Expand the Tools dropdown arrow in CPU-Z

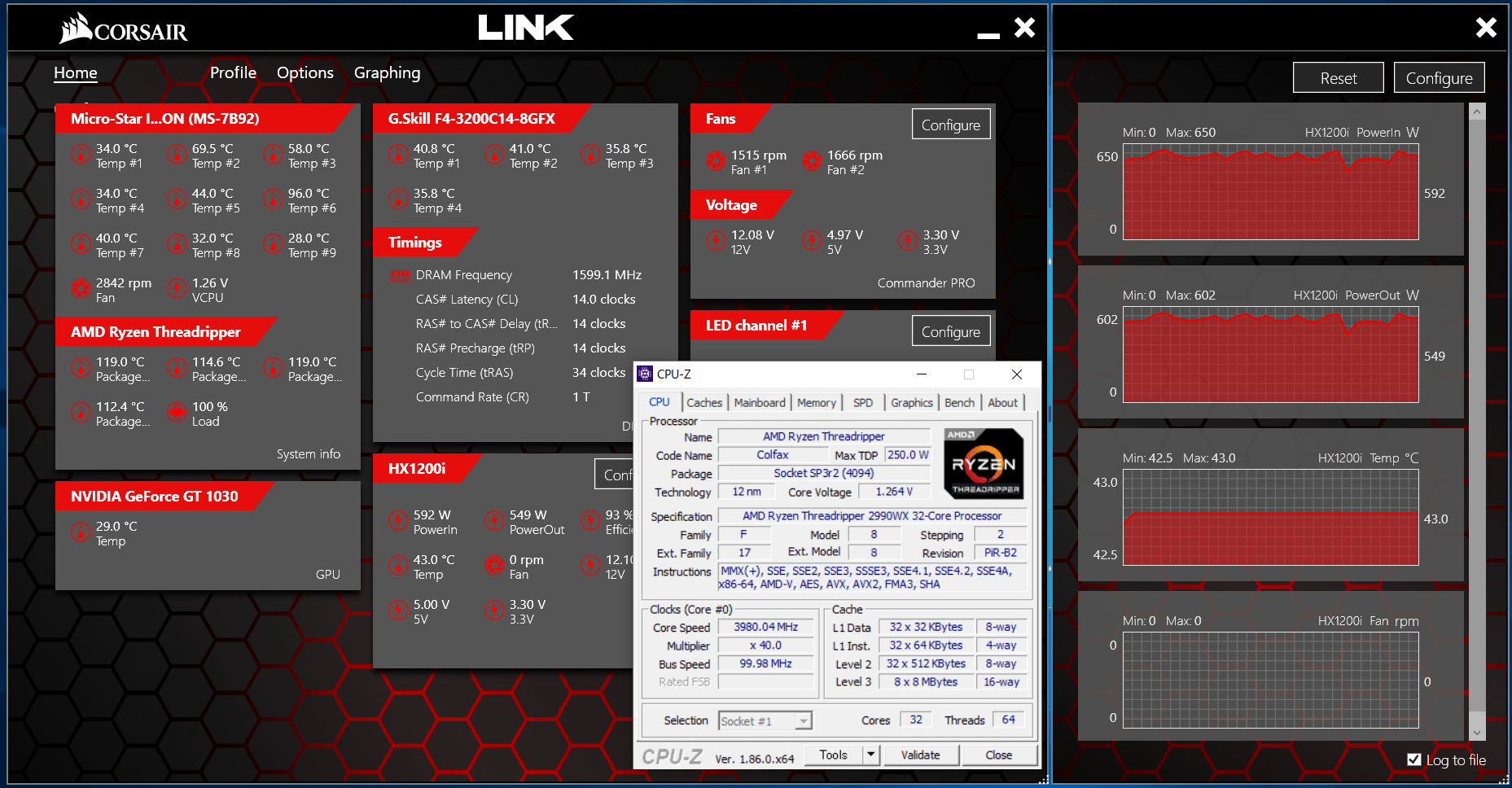870,755
